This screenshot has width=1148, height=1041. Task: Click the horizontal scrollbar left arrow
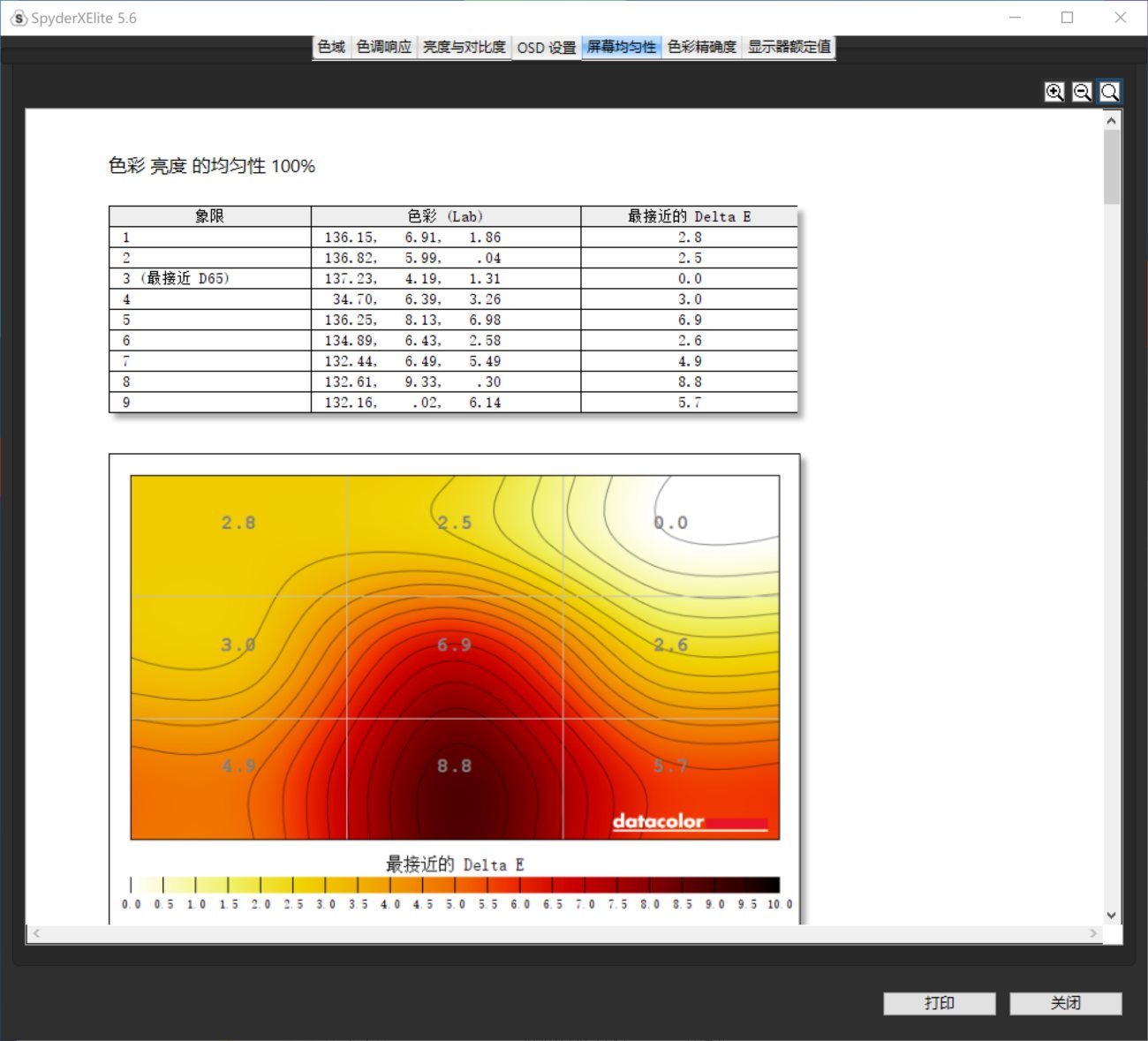[36, 933]
